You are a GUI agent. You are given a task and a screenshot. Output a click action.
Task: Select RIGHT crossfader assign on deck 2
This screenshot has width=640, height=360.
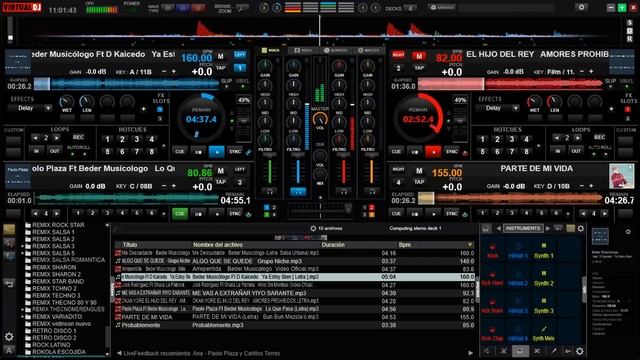point(398,55)
